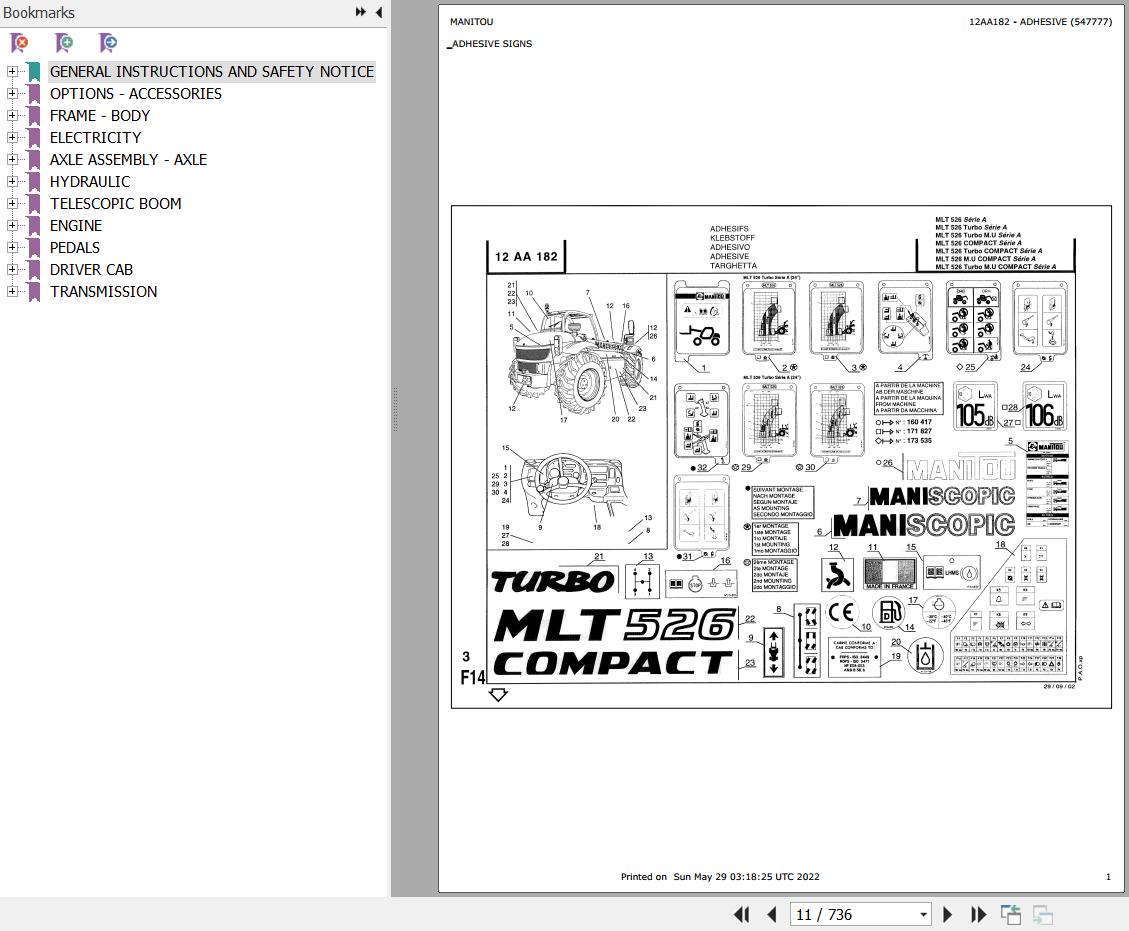Expand GENERAL INSTRUCTIONS AND SAFETY NOTICE node
Screen dimensions: 1129x931
pos(12,71)
